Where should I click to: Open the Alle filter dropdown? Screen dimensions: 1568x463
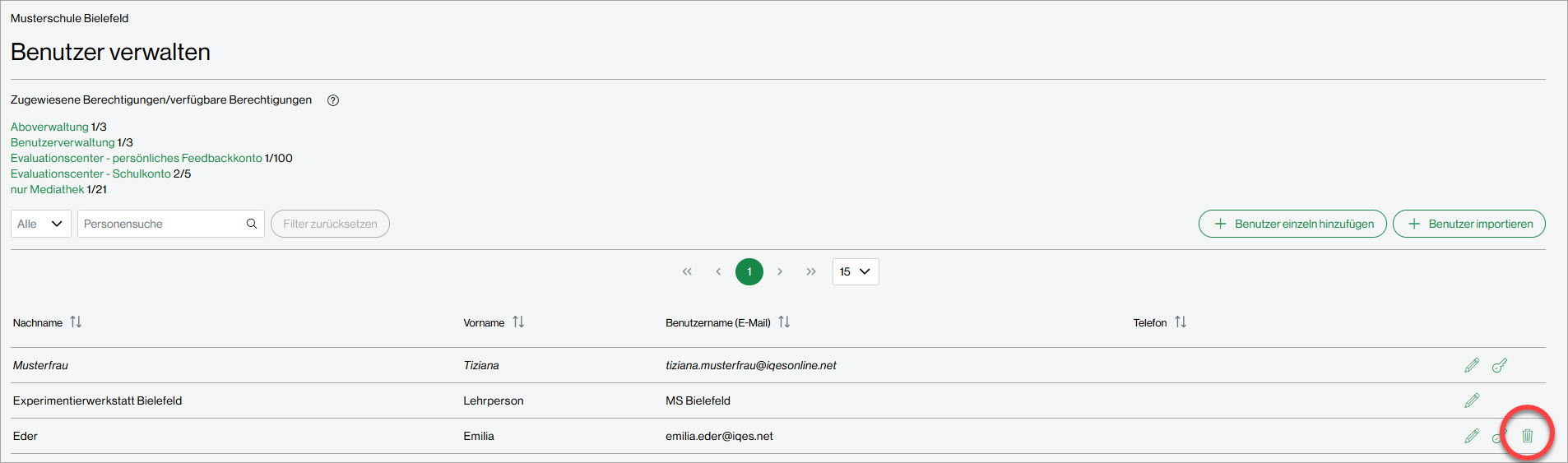(40, 224)
